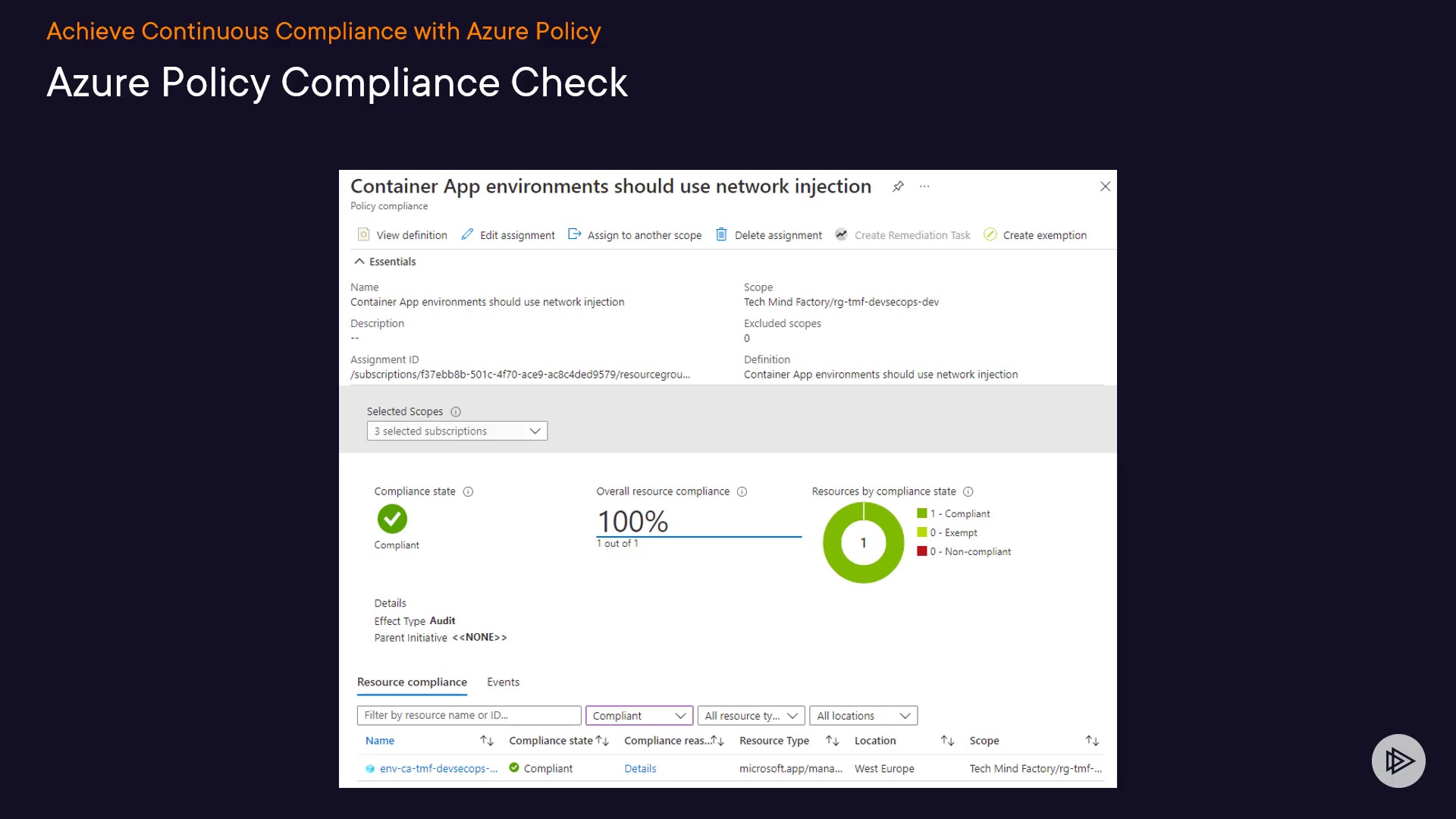Click the green Compliant legend swatch

(x=922, y=513)
